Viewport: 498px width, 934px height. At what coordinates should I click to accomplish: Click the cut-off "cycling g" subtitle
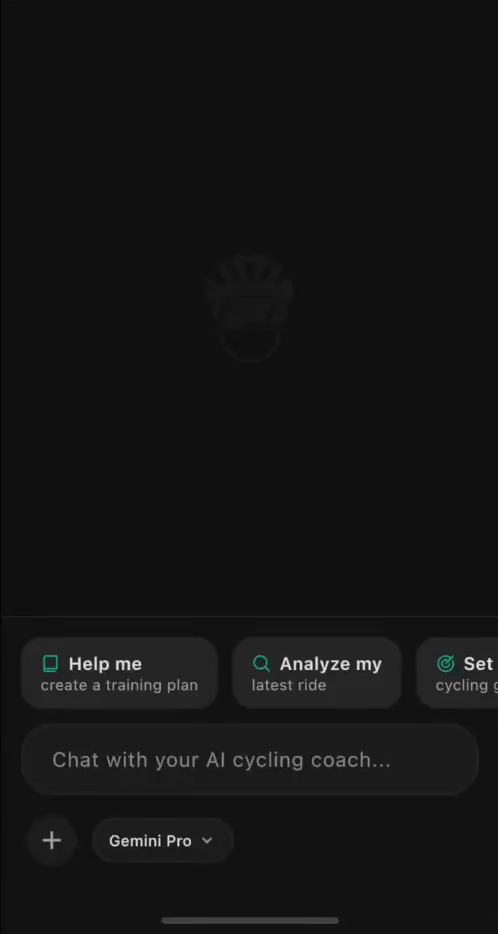point(466,686)
